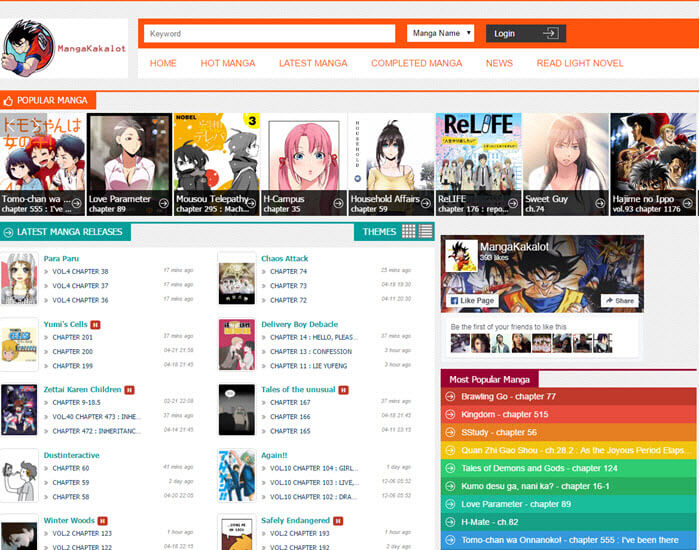
Task: Open Tales of Demons and Gods chapter 124
Action: tap(568, 468)
